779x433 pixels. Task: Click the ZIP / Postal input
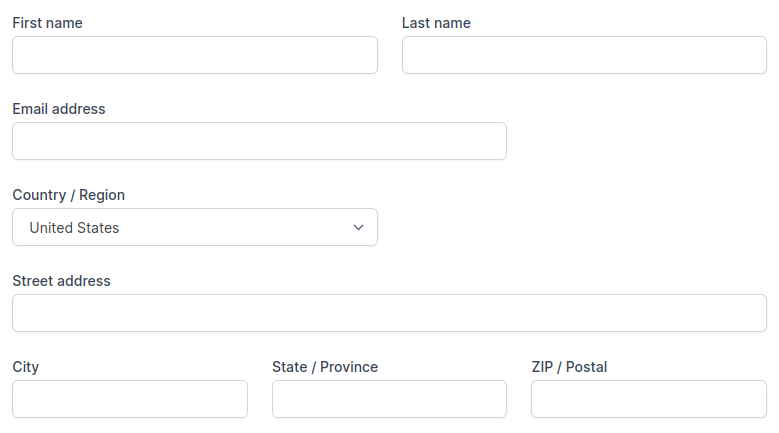click(648, 399)
